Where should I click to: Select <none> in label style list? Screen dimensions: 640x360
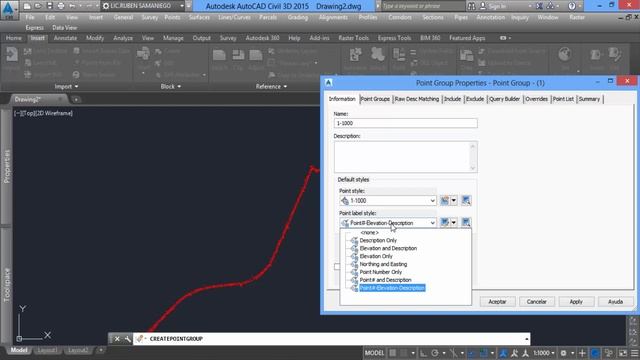click(x=369, y=232)
